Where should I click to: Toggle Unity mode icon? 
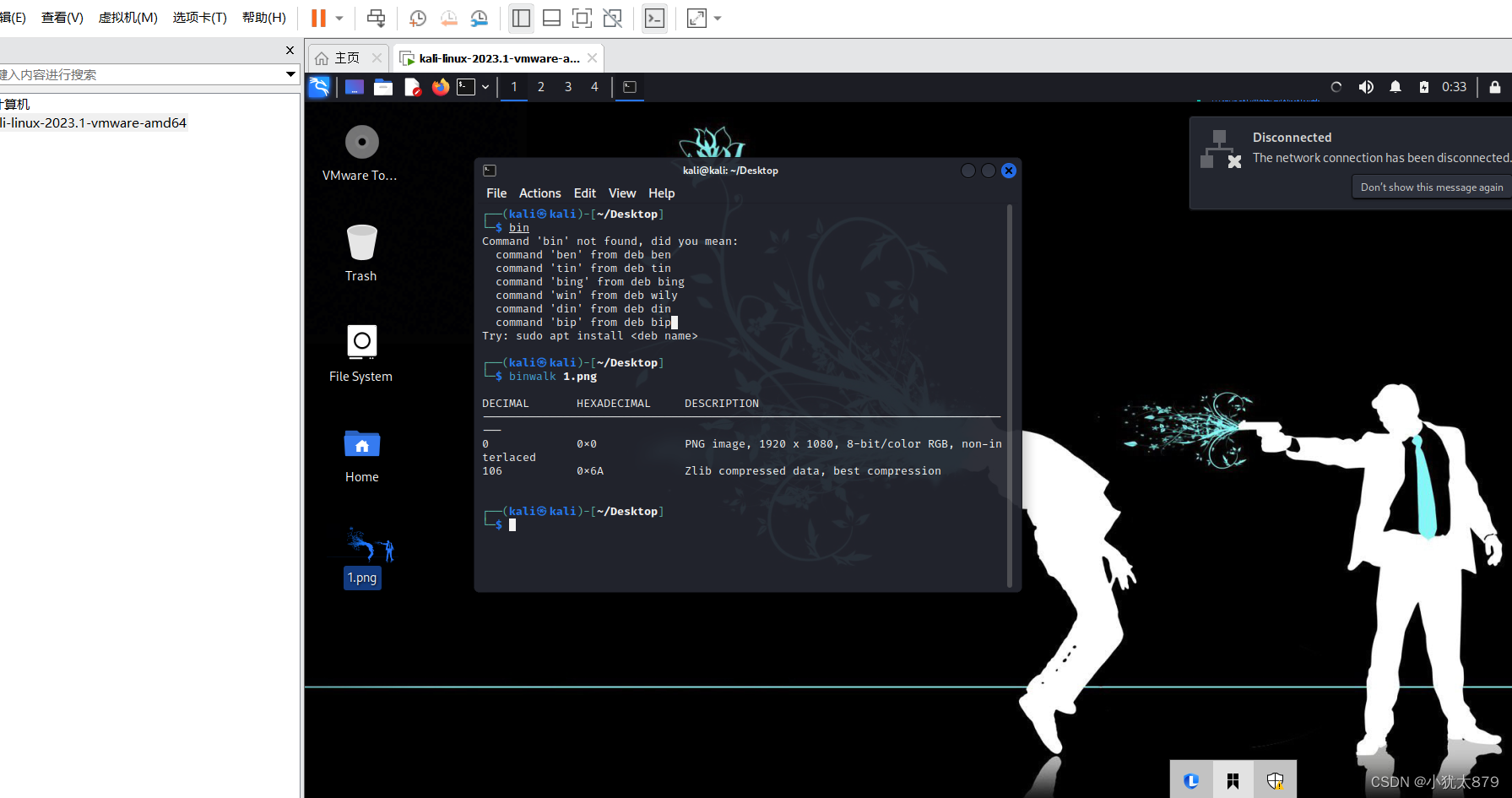[x=613, y=18]
